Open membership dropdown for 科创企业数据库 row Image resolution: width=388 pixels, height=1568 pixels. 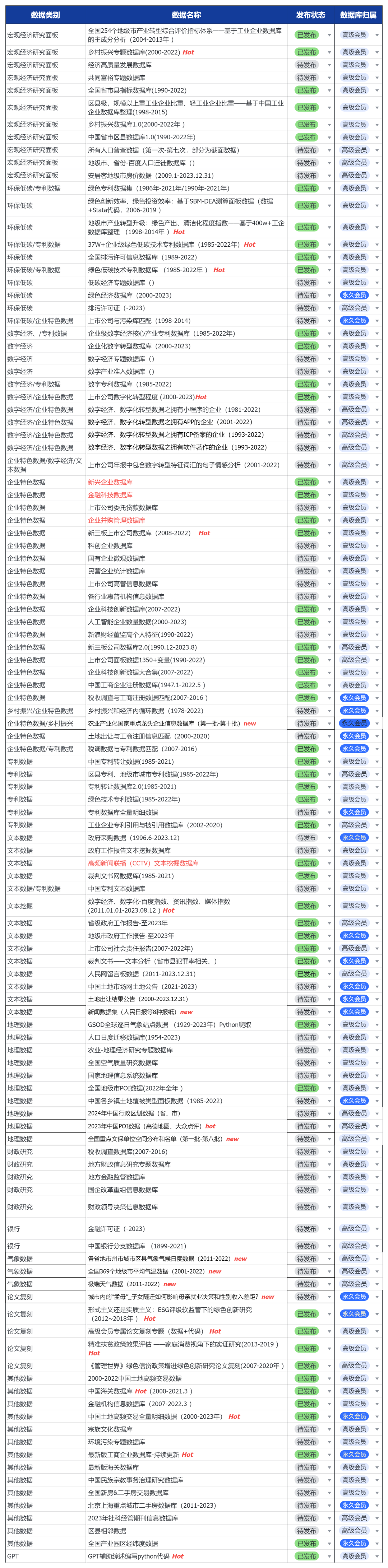click(377, 546)
